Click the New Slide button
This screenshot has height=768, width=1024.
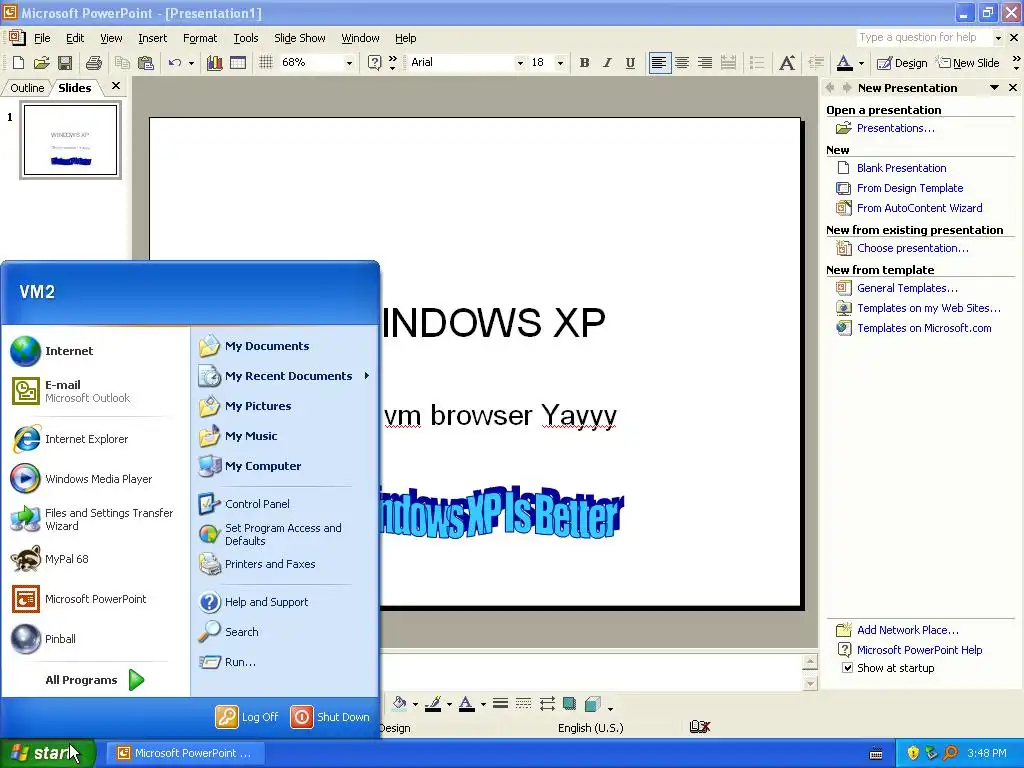(x=968, y=63)
